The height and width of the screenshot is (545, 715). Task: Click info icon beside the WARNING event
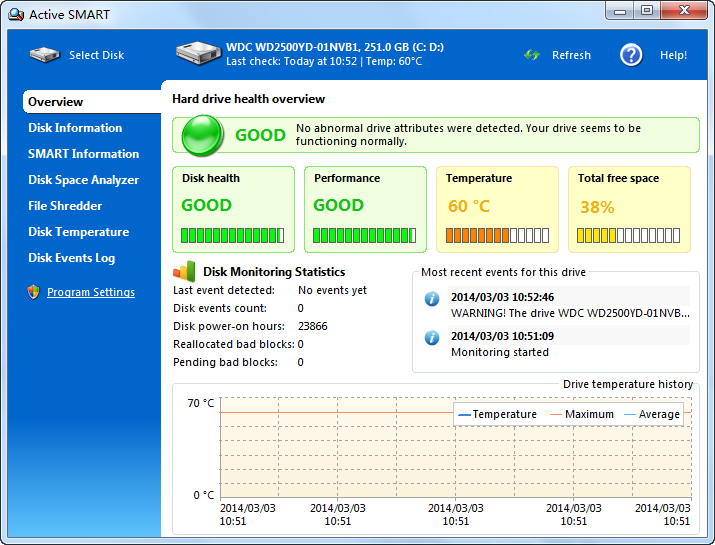tap(432, 298)
